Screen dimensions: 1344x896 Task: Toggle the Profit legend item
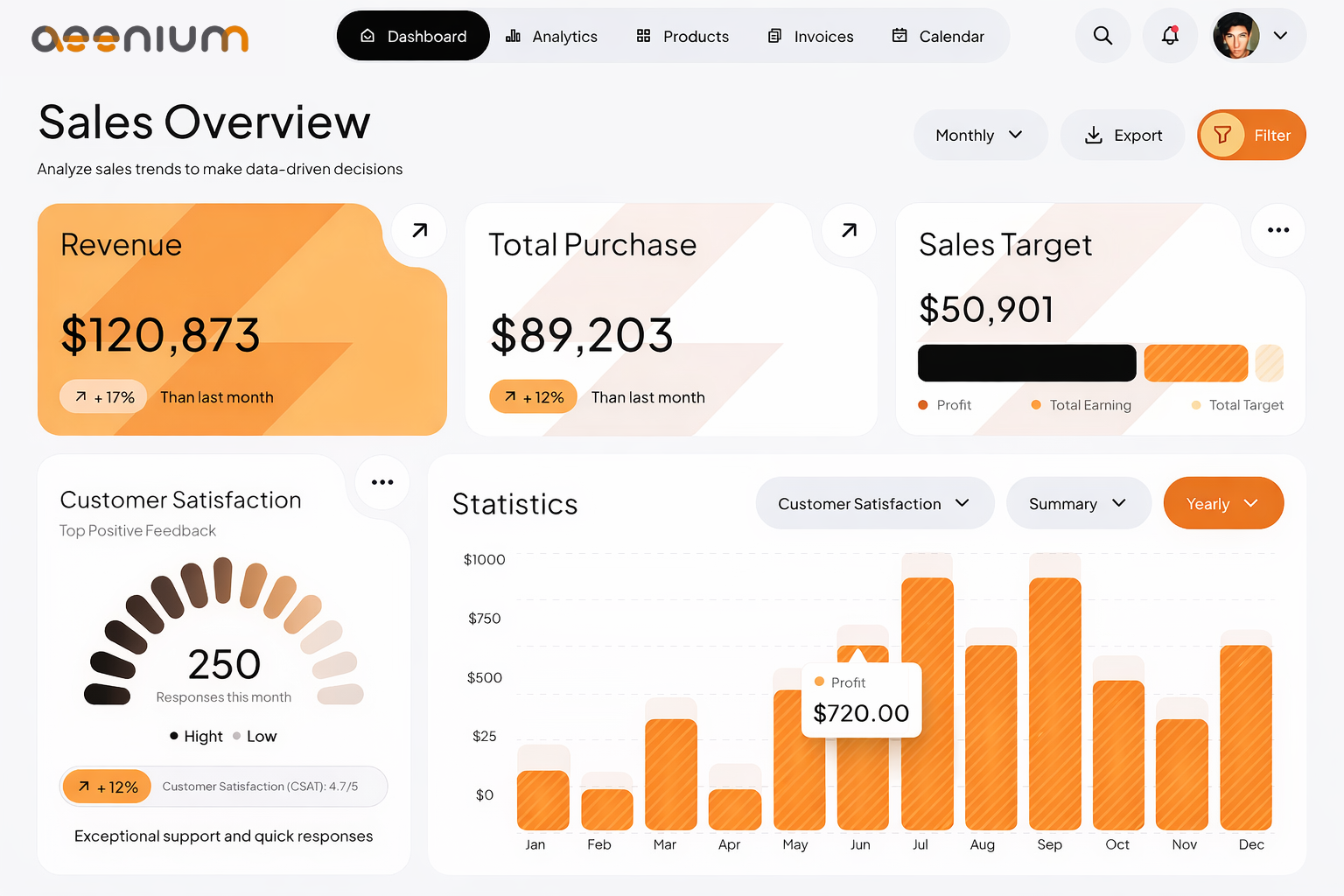coord(945,405)
